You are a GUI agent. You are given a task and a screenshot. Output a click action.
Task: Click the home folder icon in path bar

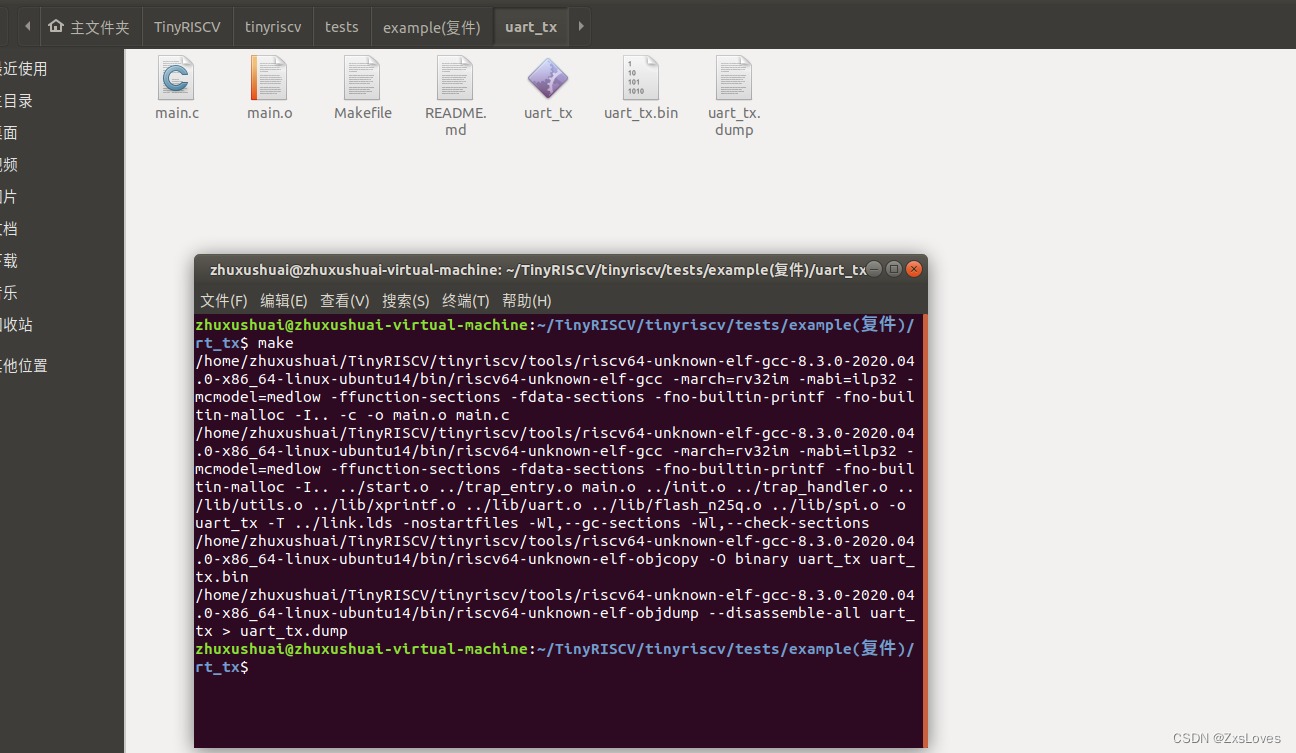56,26
